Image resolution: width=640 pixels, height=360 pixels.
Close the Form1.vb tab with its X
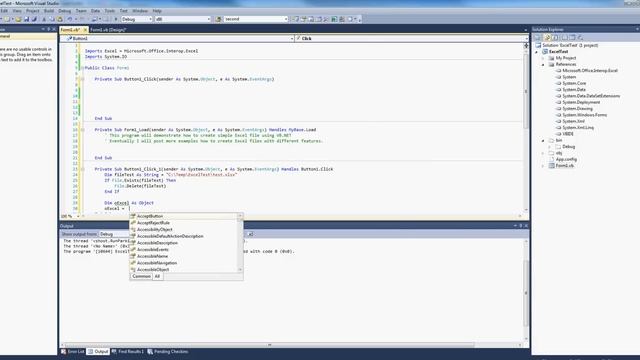[85, 30]
